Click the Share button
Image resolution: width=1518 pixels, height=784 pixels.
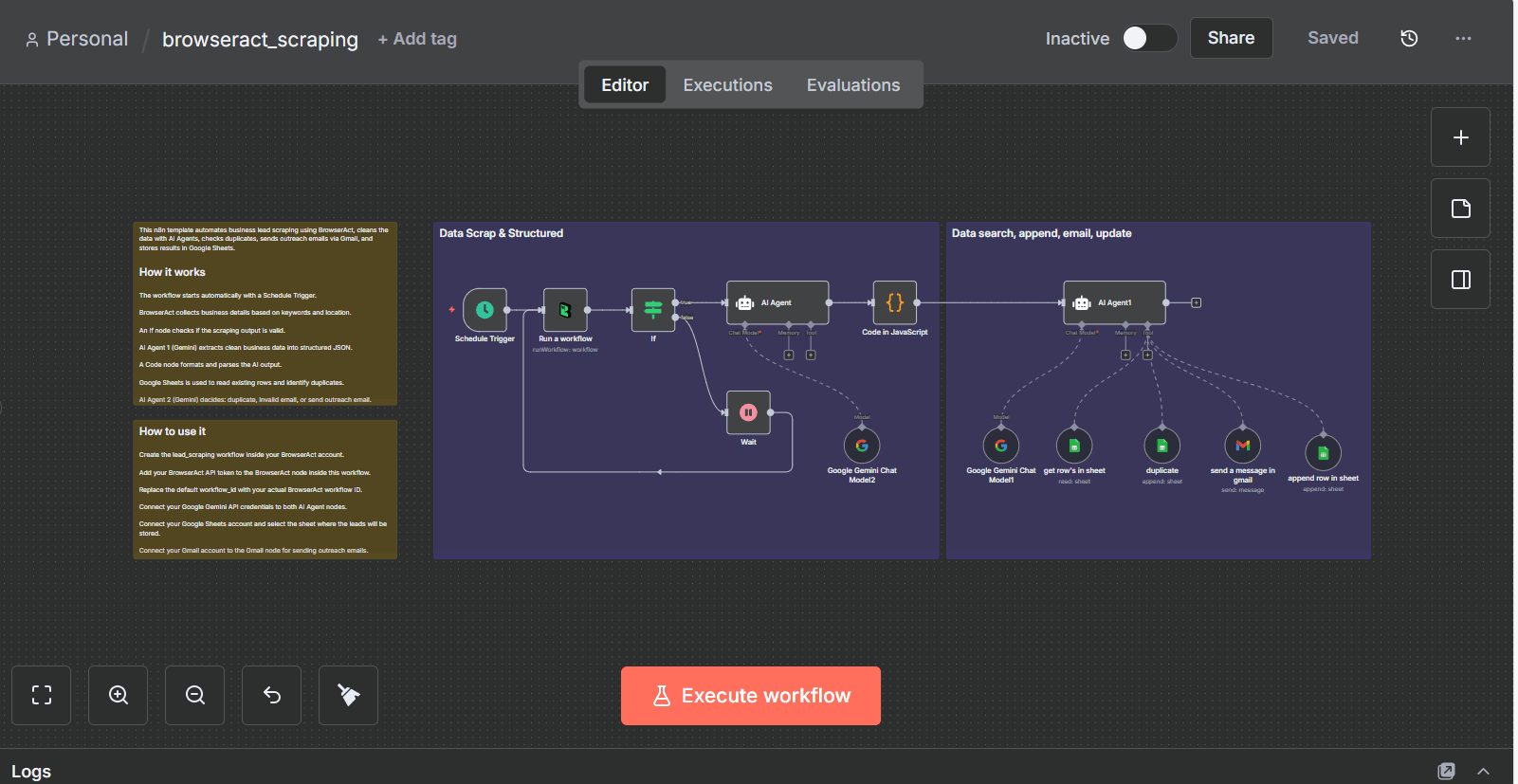(1231, 38)
